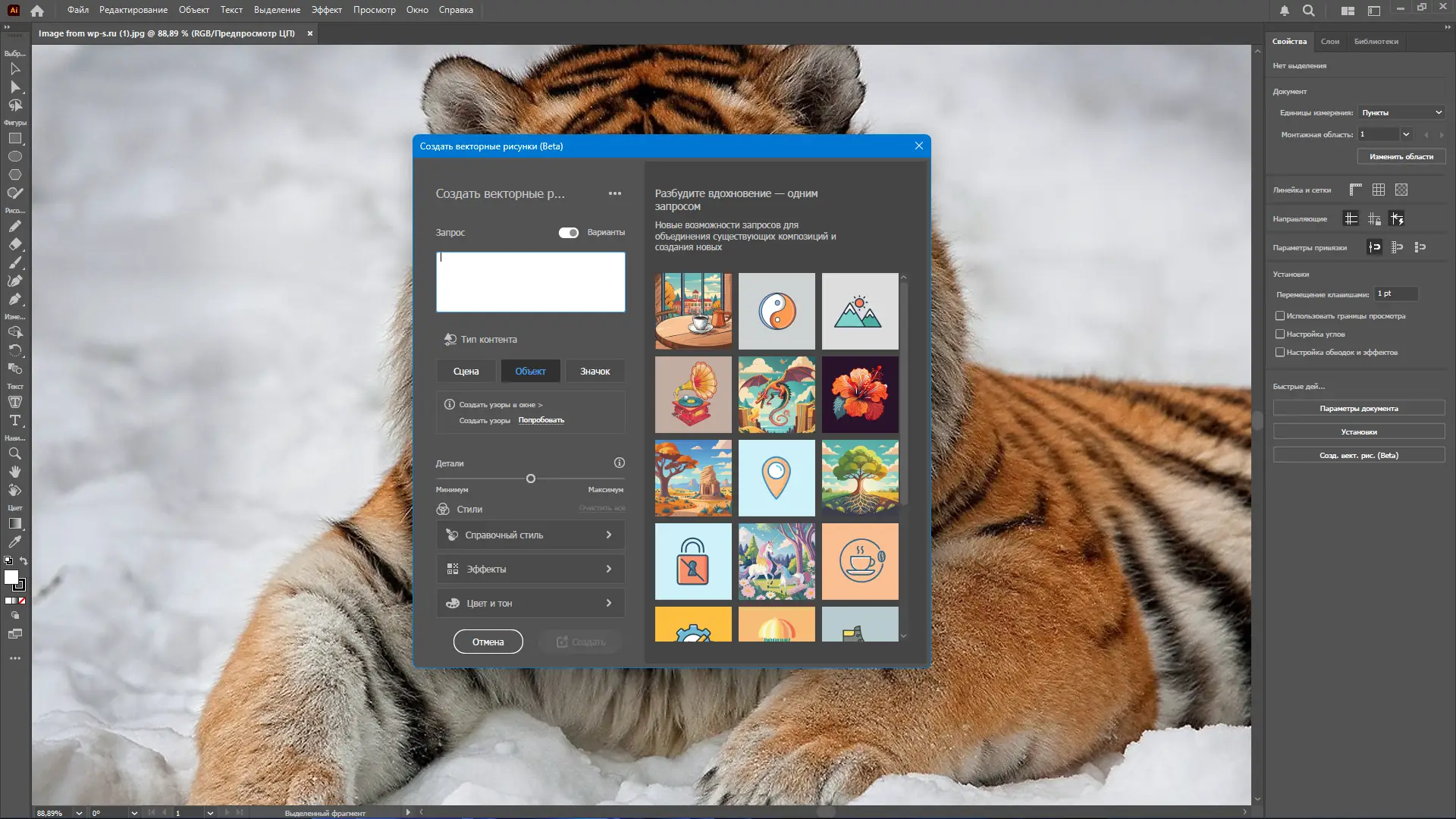The height and width of the screenshot is (819, 1456).
Task: Select the Rotate tool
Action: click(15, 350)
